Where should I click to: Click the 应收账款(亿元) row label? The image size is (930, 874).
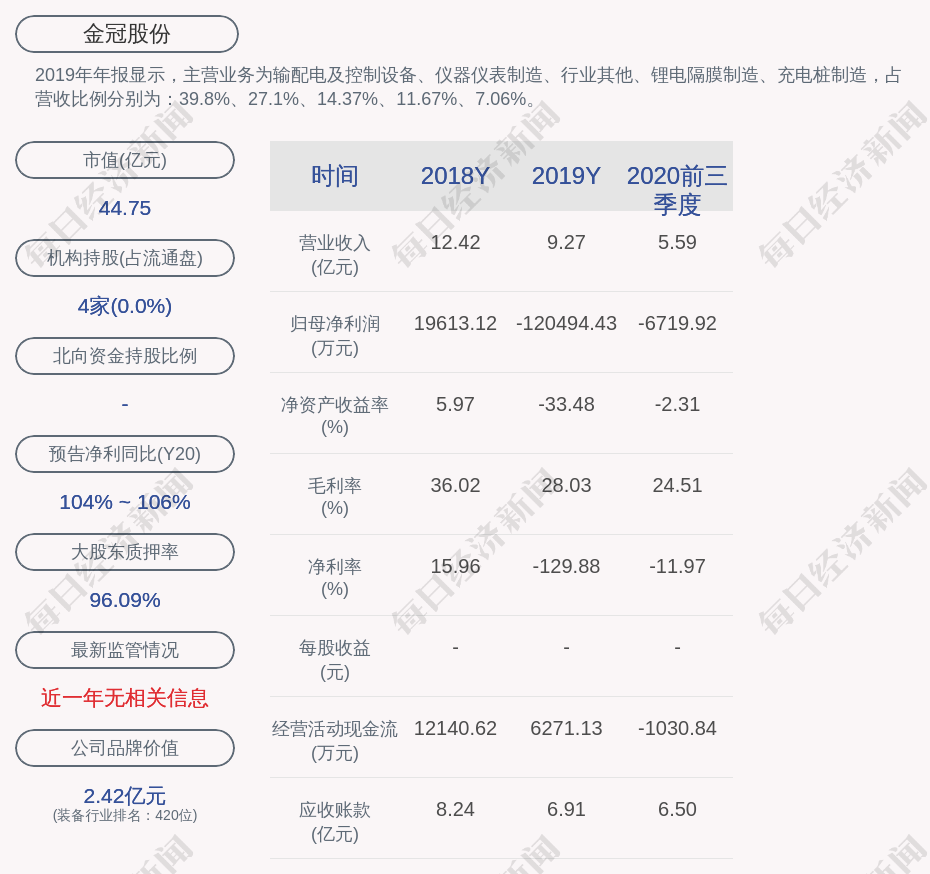(335, 822)
